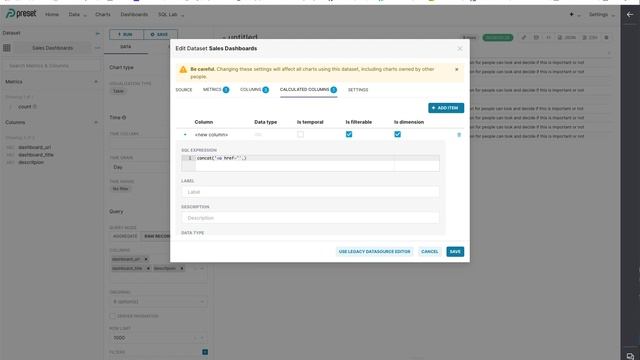This screenshot has width=640, height=360.
Task: Close the Edit Dataset dialog
Action: [460, 49]
